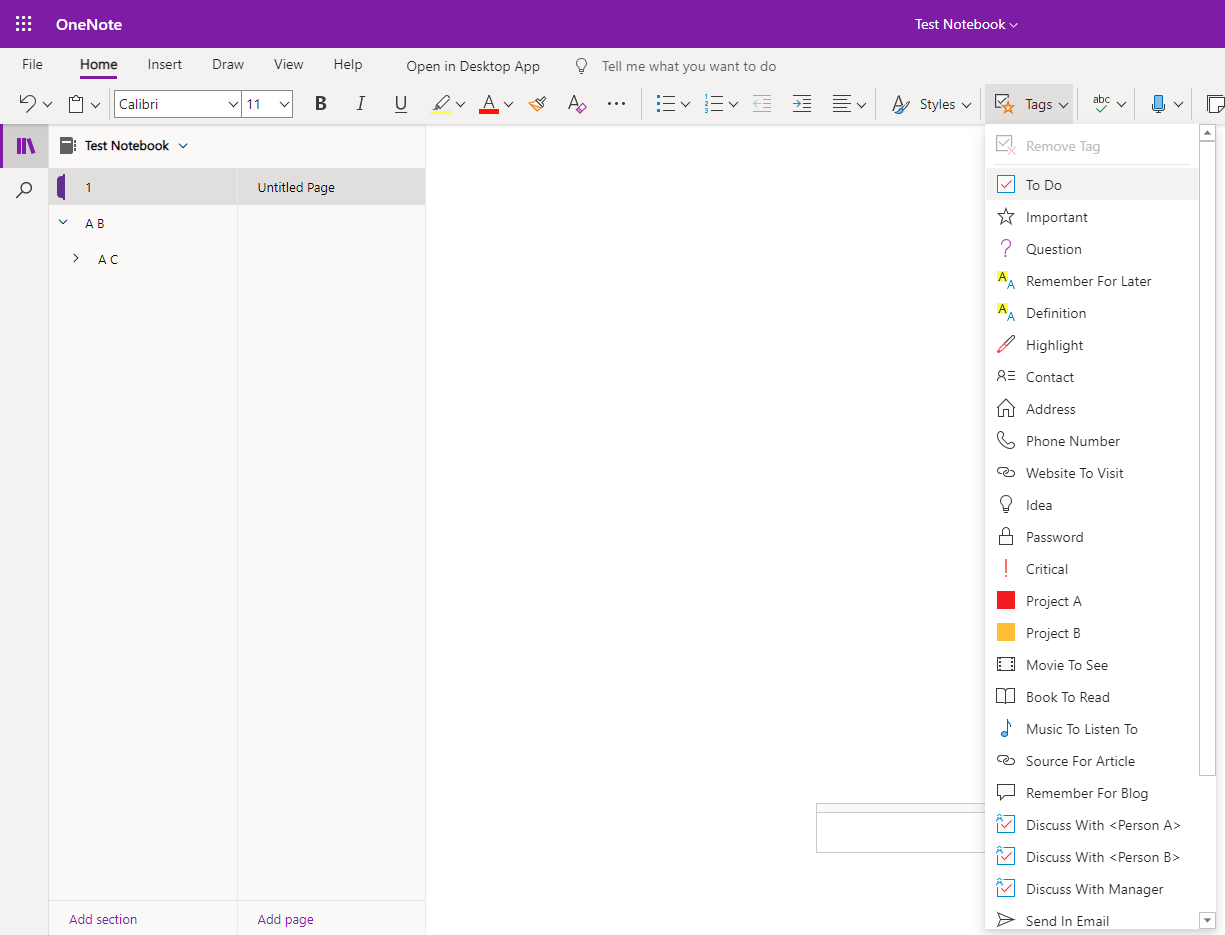This screenshot has width=1225, height=935.
Task: Open the bullet style dropdown arrow
Action: [685, 105]
